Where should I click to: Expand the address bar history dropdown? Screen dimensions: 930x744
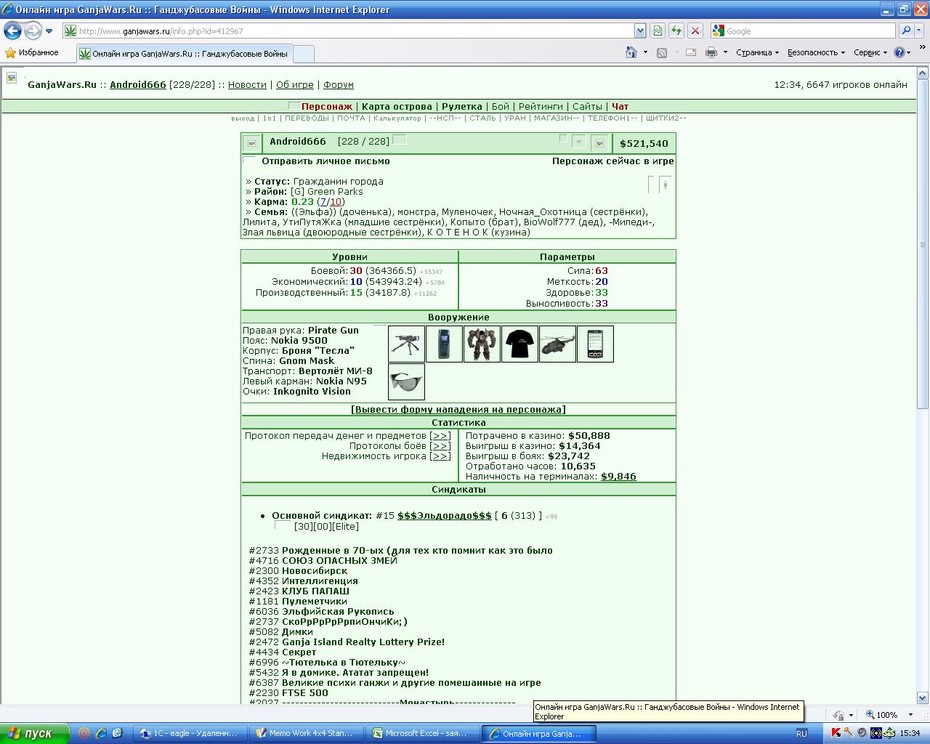pos(640,31)
